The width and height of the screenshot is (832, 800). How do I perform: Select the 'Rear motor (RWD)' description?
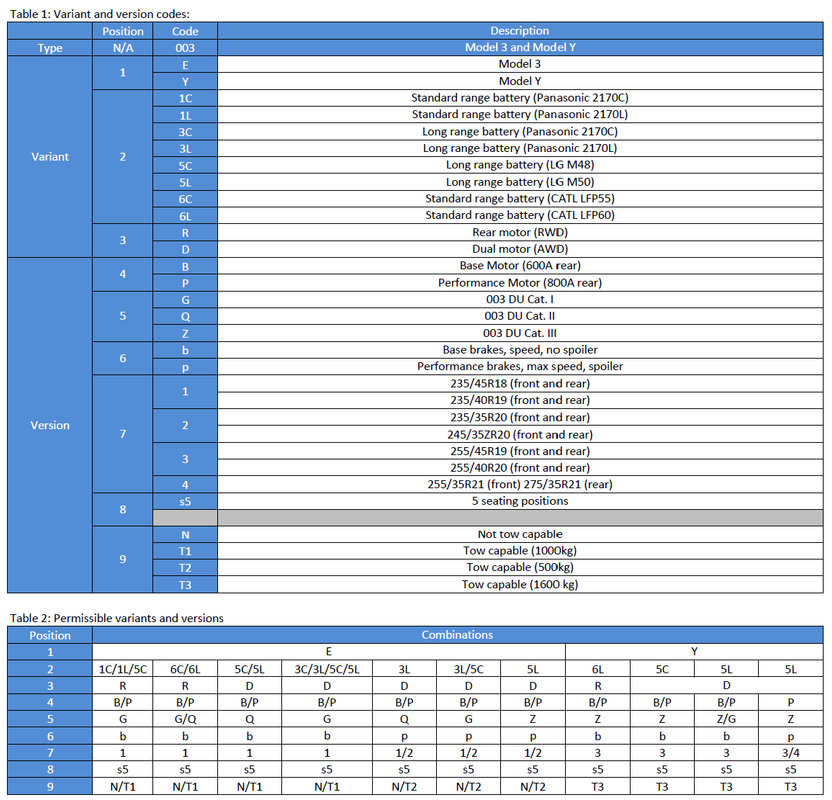(520, 232)
